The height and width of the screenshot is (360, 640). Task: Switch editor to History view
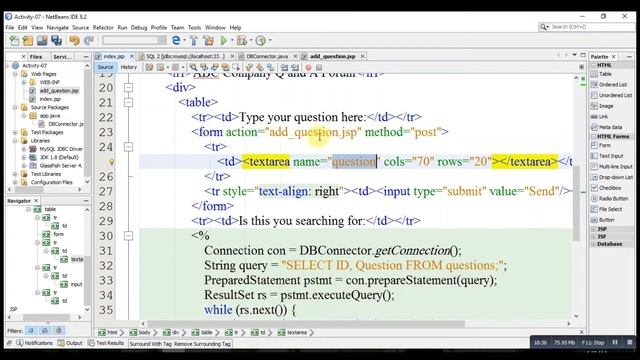129,67
